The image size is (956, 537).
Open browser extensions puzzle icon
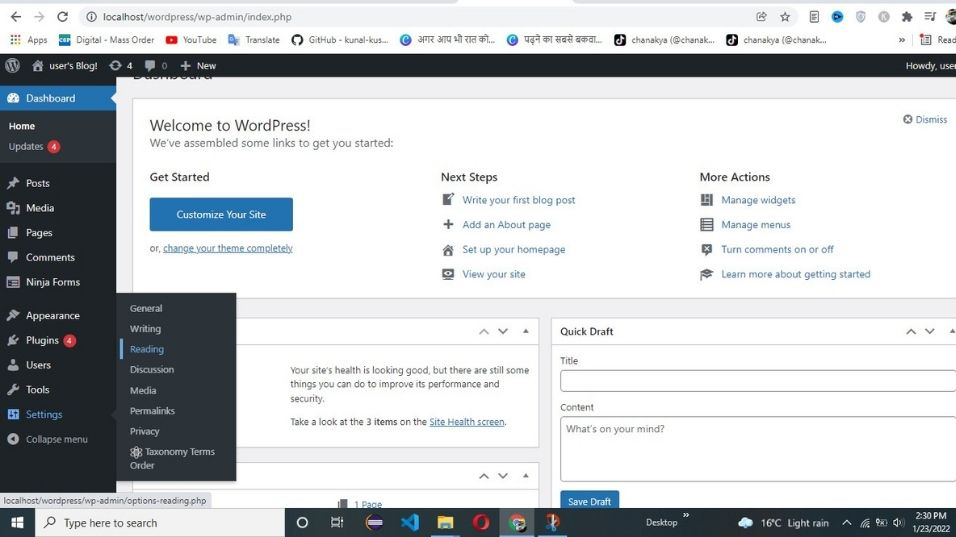(x=907, y=17)
